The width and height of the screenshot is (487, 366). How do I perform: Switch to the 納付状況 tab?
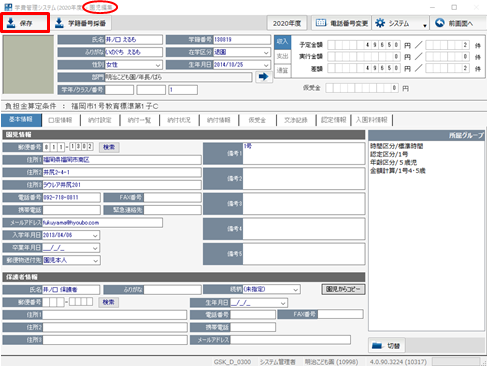pos(179,120)
